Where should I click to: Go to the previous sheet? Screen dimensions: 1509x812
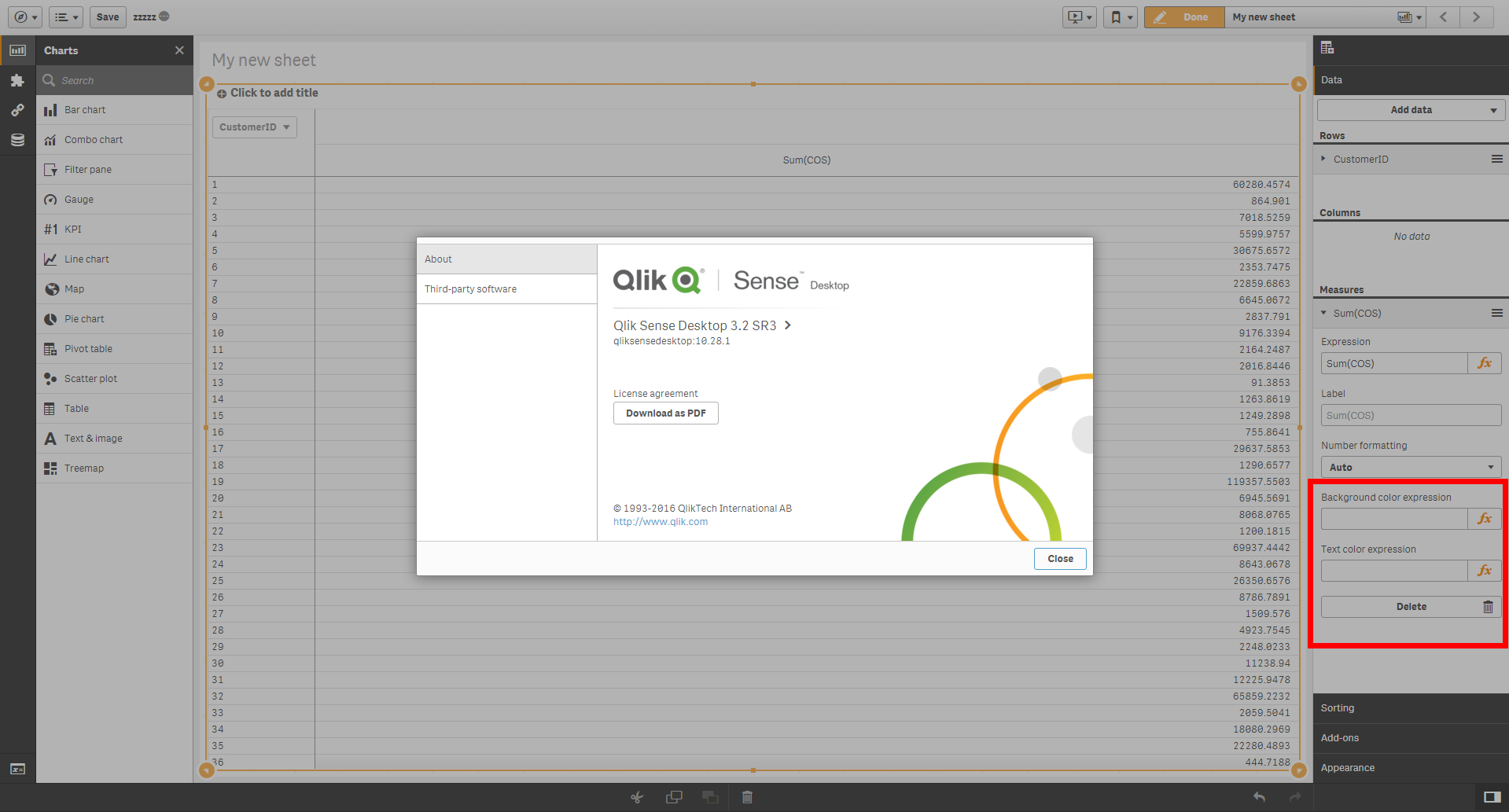click(x=1443, y=17)
